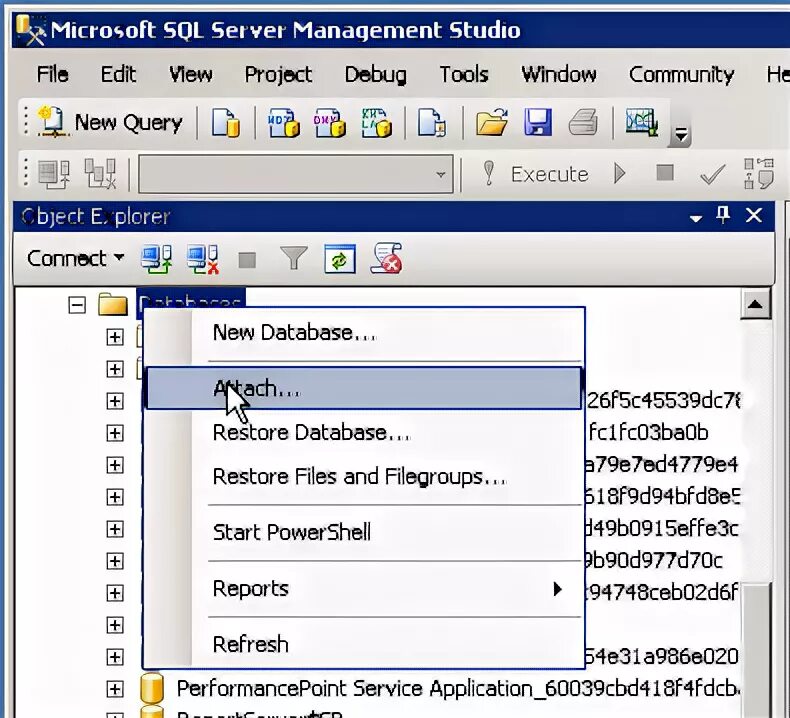The width and height of the screenshot is (790, 718).
Task: Click the Databases folder icon
Action: tap(112, 304)
